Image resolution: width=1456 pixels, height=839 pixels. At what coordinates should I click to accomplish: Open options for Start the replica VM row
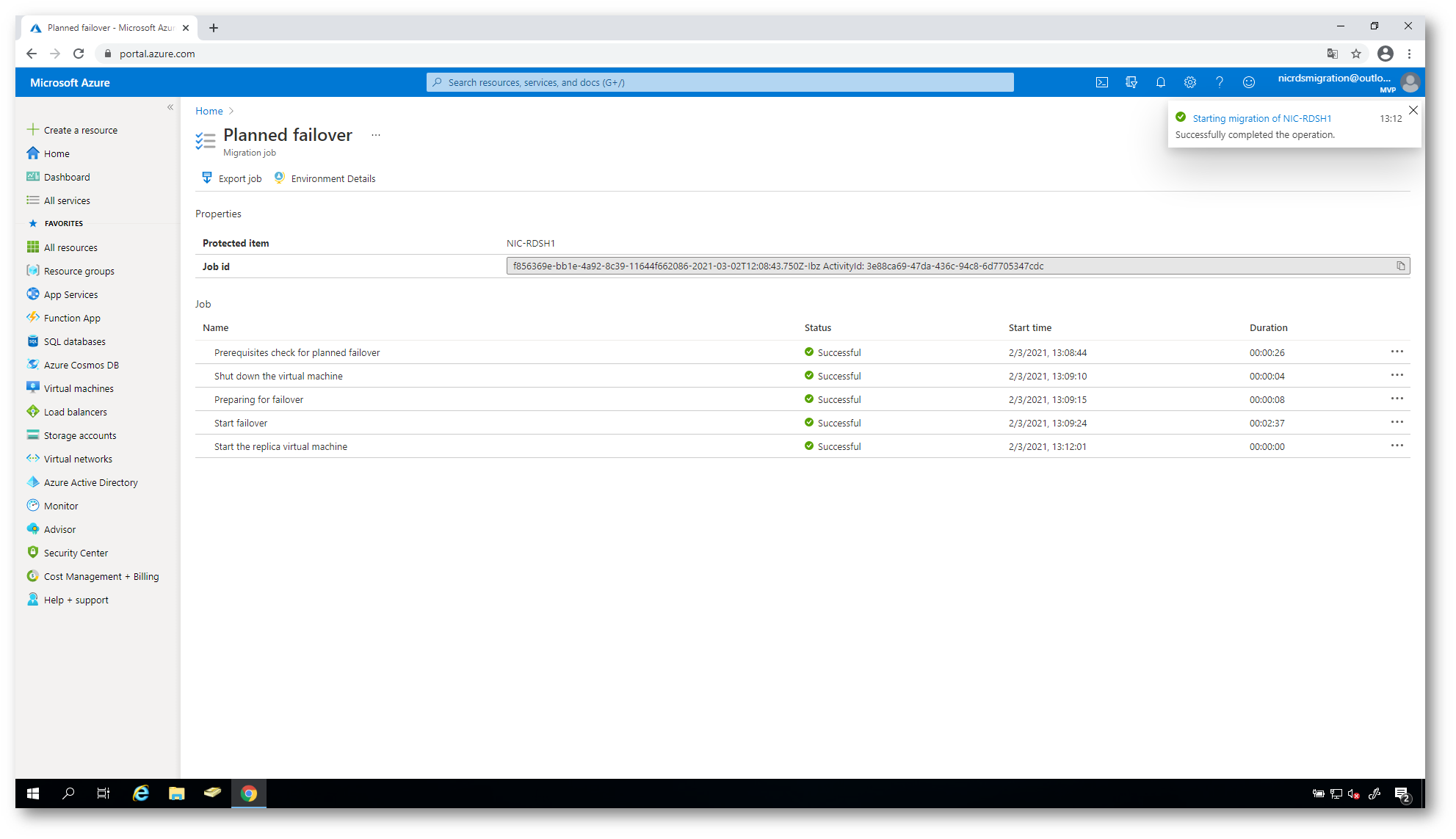pos(1397,446)
